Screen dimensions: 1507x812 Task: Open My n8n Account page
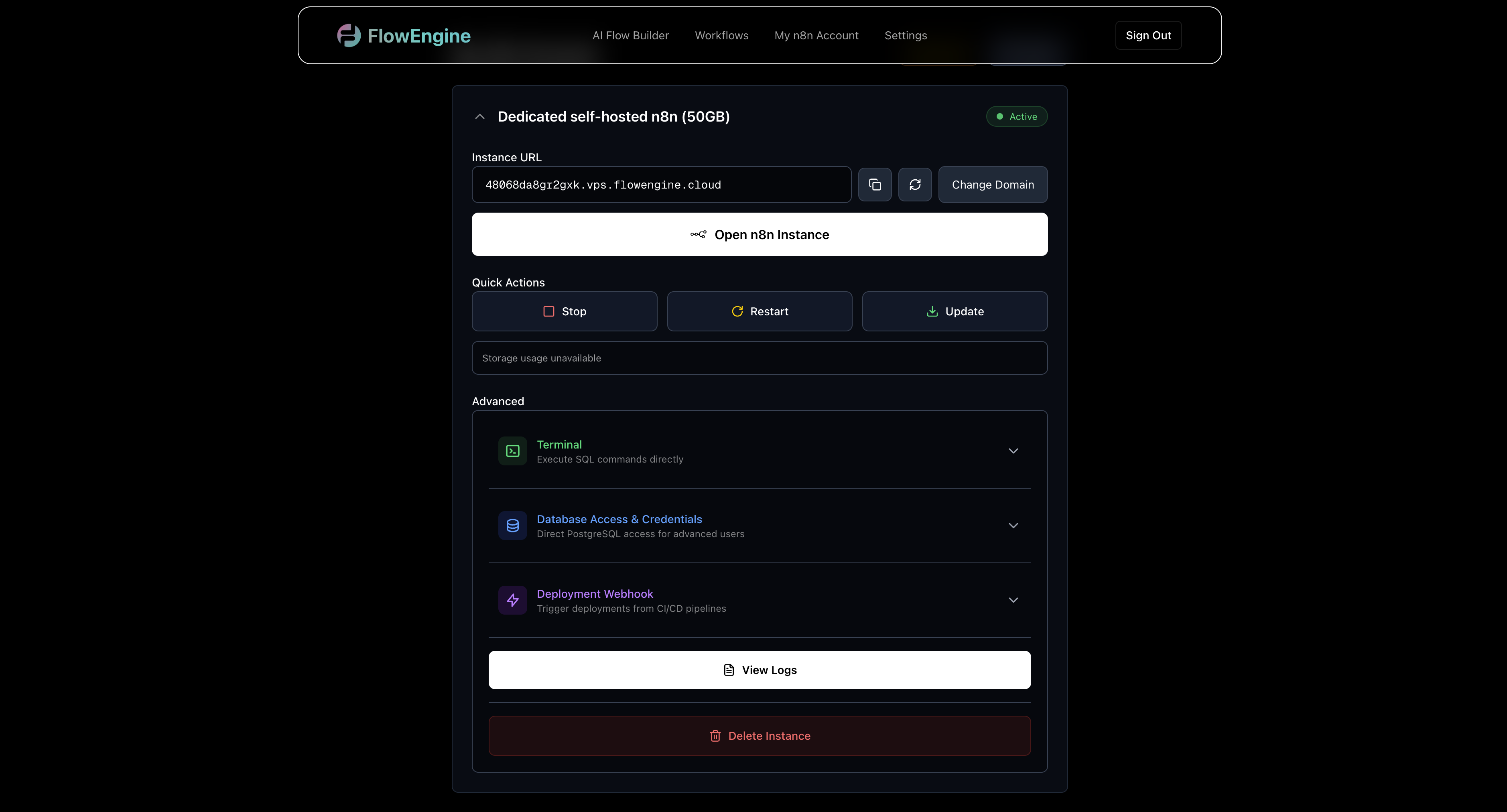816,36
